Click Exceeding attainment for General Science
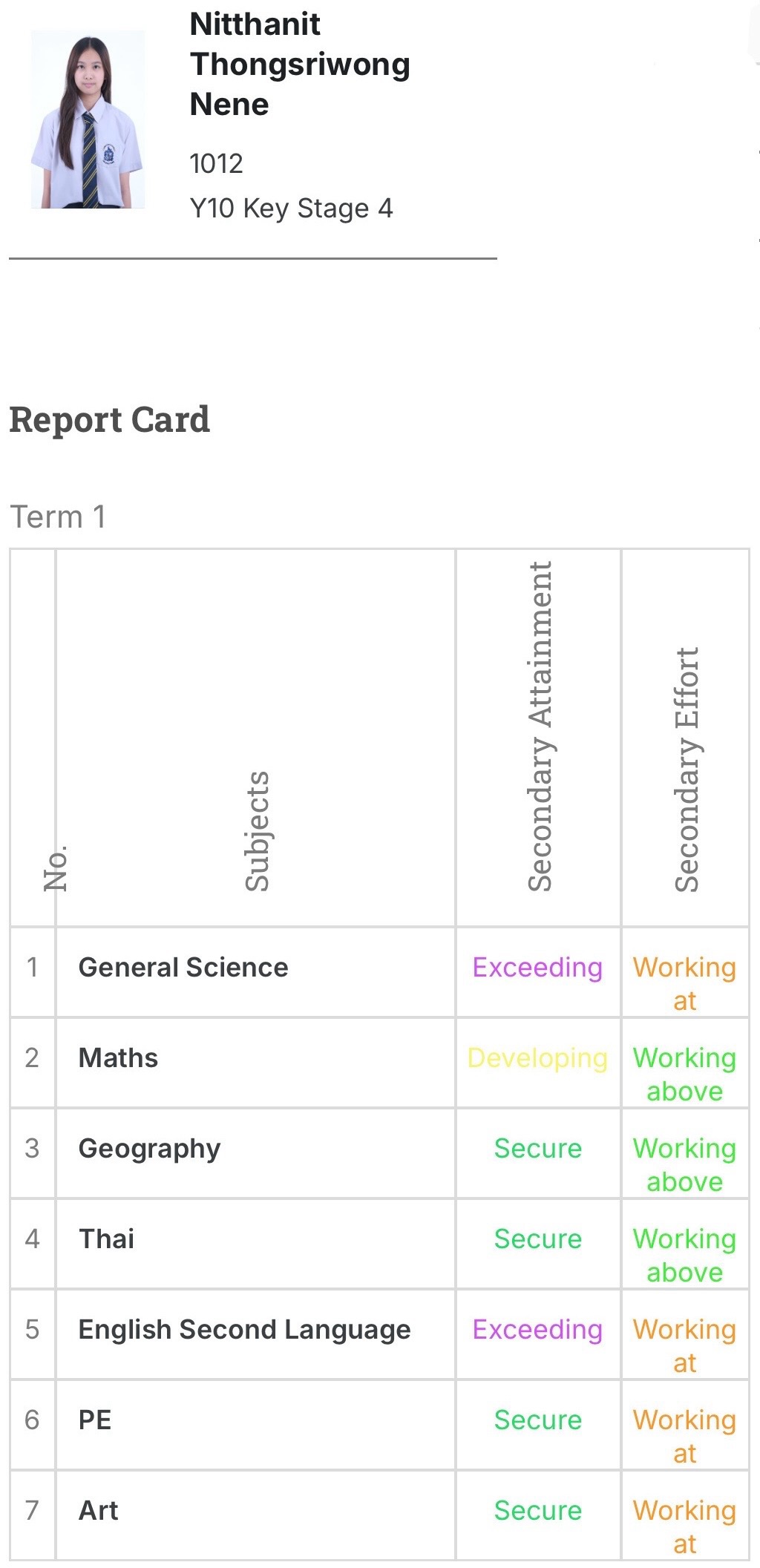 tap(537, 968)
